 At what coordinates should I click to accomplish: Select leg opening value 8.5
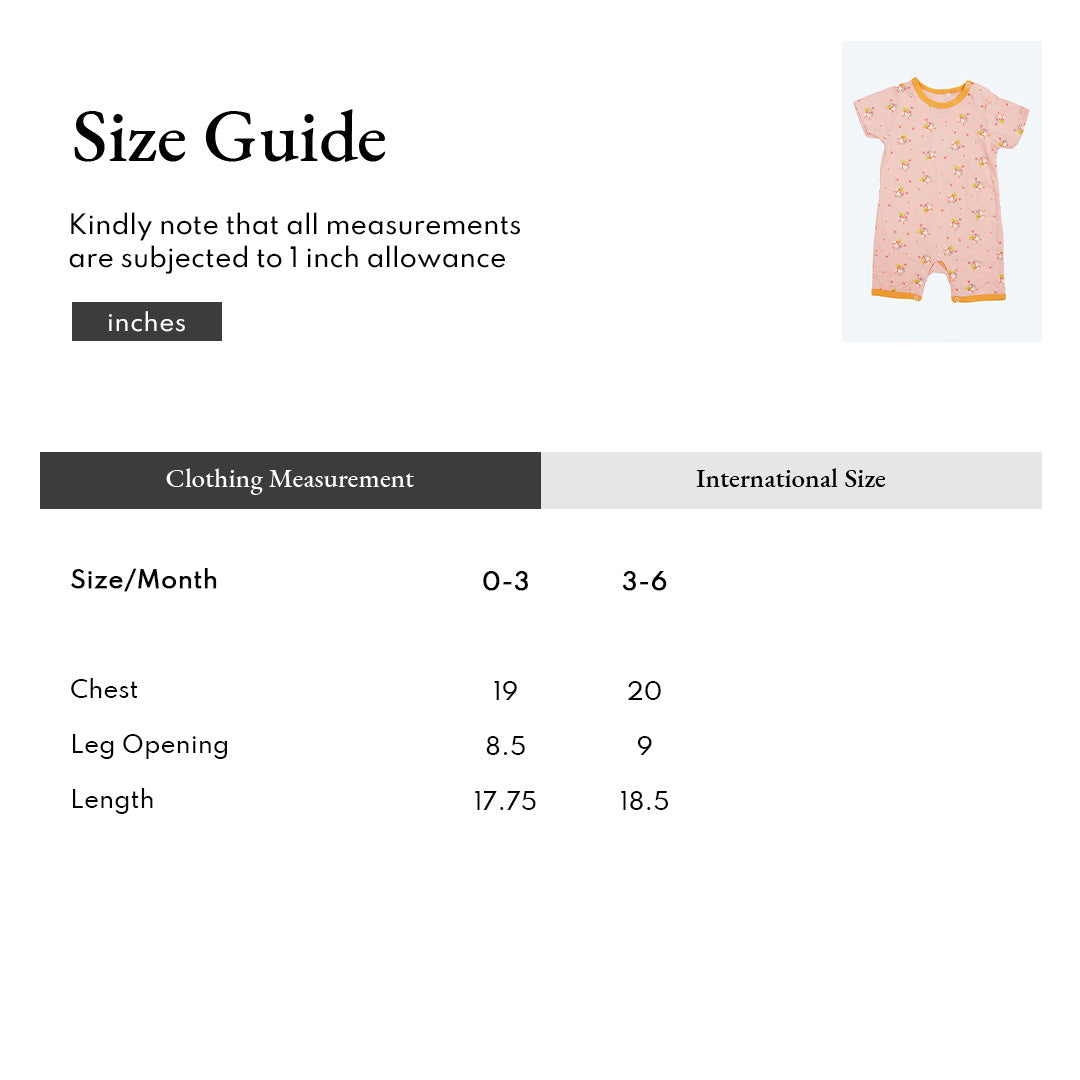coord(505,746)
